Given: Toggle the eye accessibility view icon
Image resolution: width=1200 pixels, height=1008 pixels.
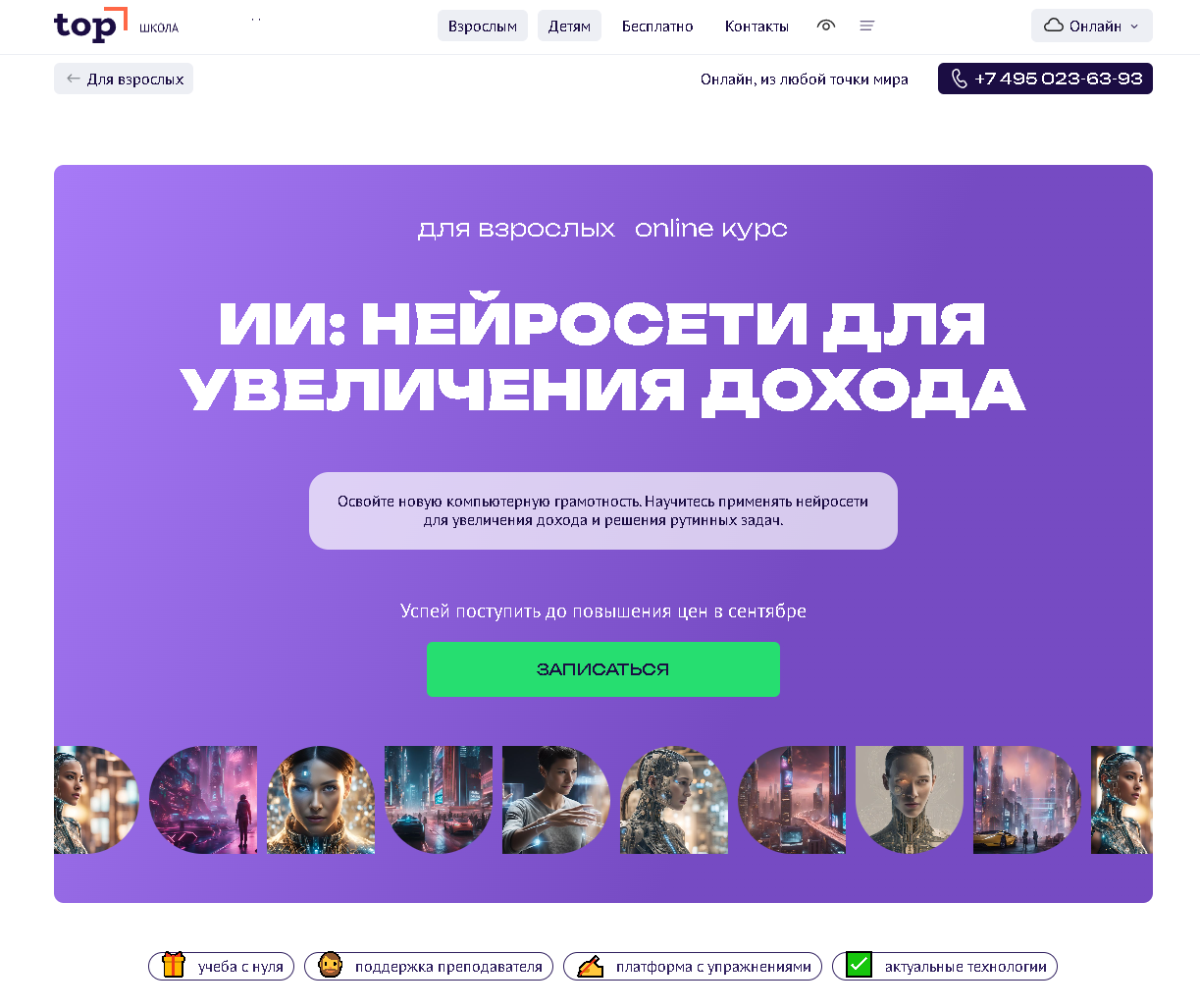Looking at the screenshot, I should (826, 26).
